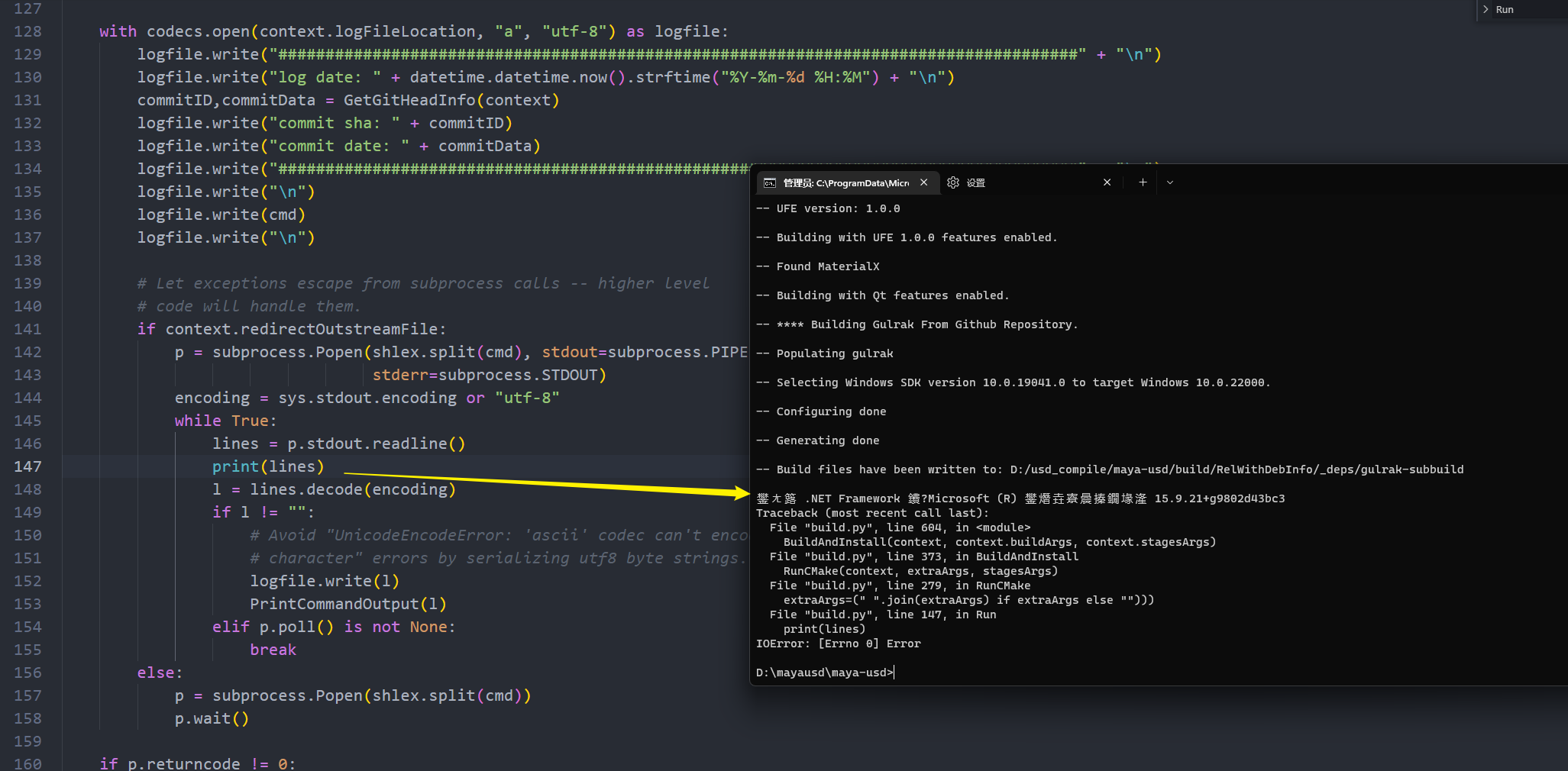The height and width of the screenshot is (771, 1568).
Task: Click "-- Found MaterialX" in terminal output
Action: 818,266
